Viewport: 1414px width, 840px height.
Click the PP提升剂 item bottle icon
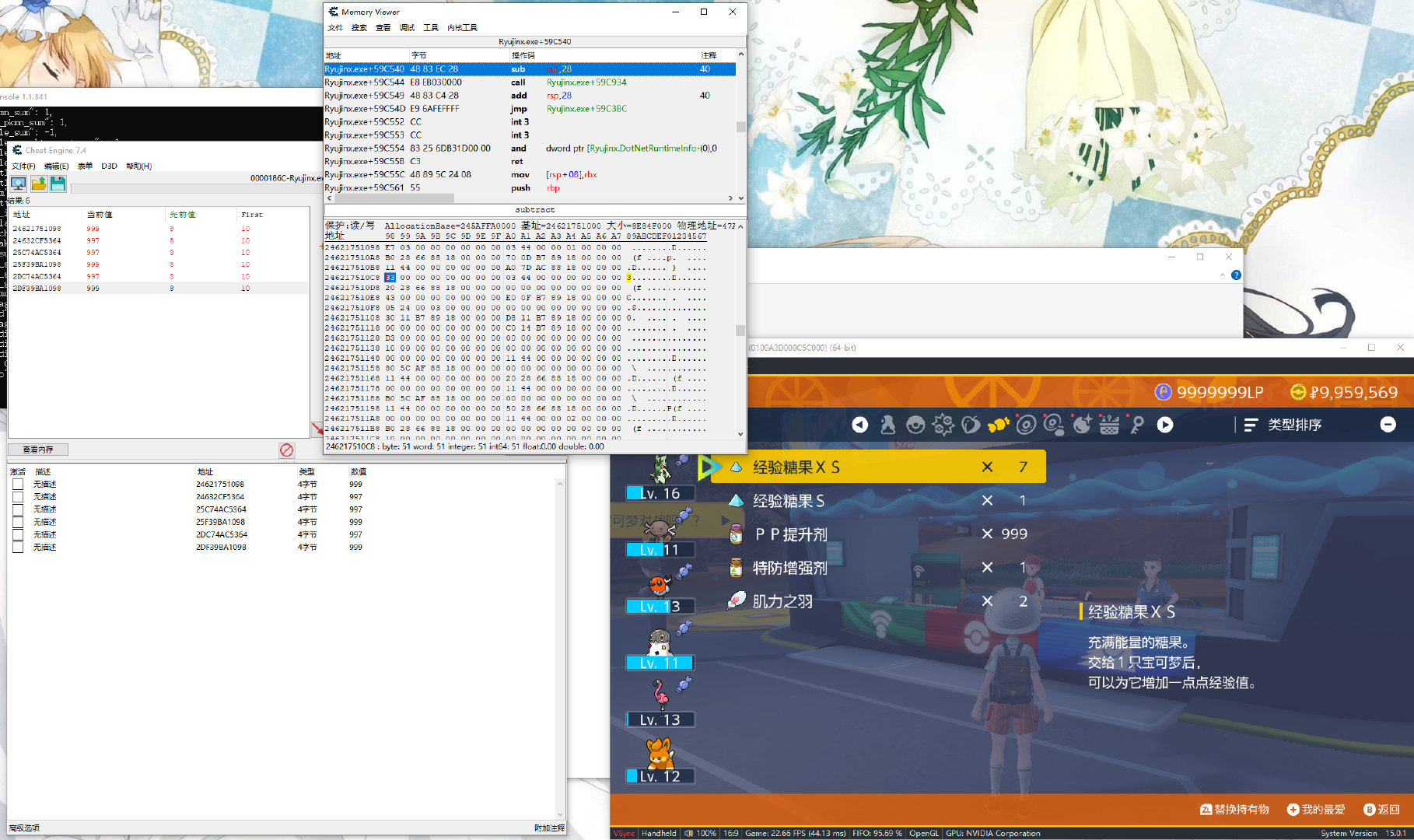[737, 534]
